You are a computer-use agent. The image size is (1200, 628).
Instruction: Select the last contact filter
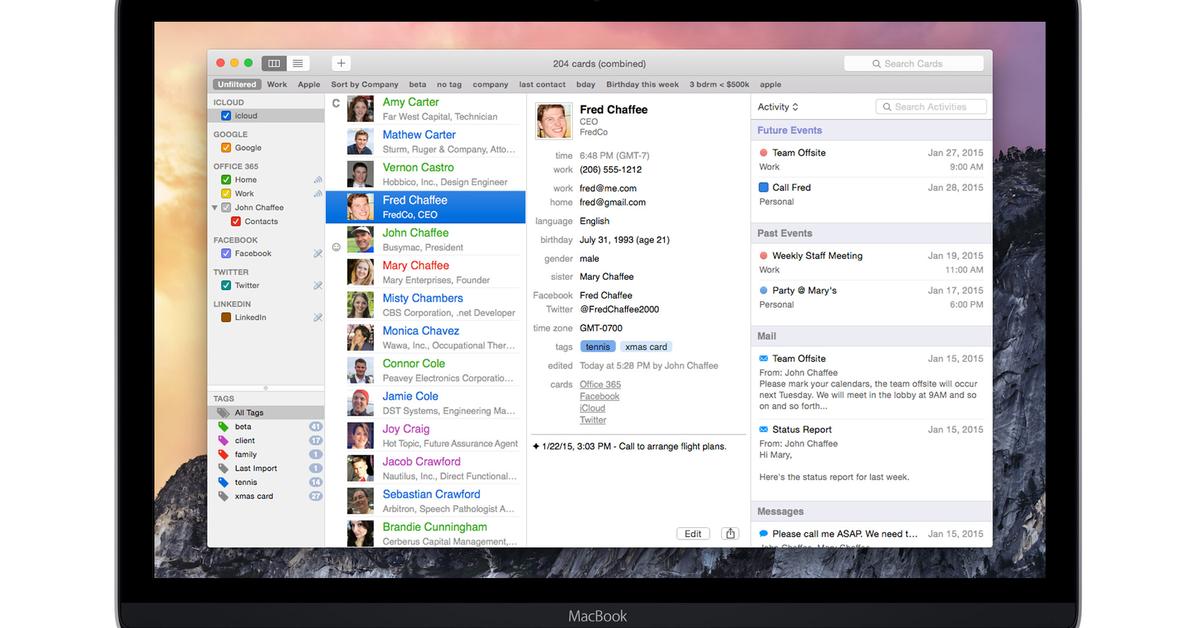(x=542, y=85)
